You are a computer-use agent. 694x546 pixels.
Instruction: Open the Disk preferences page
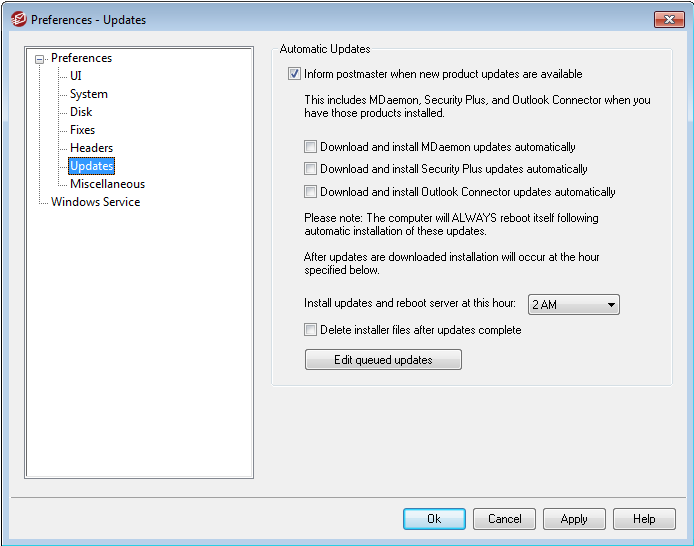pos(81,112)
